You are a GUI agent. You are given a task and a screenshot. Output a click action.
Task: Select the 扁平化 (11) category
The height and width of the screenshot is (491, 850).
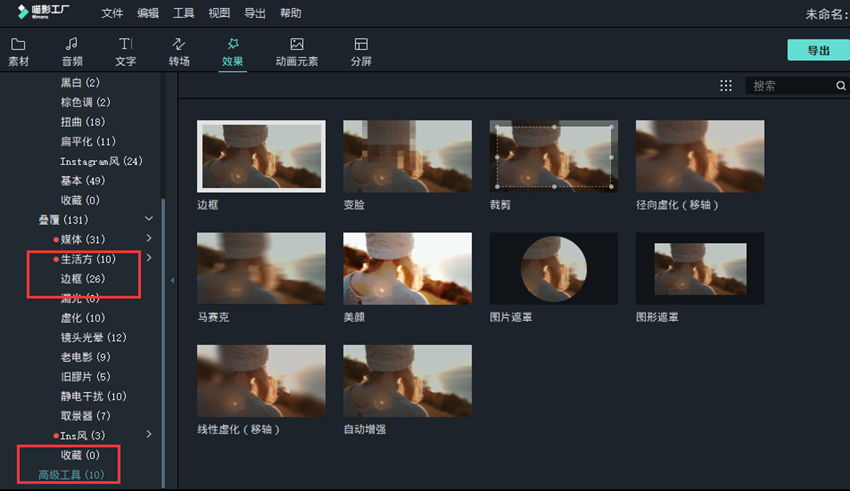coord(88,141)
